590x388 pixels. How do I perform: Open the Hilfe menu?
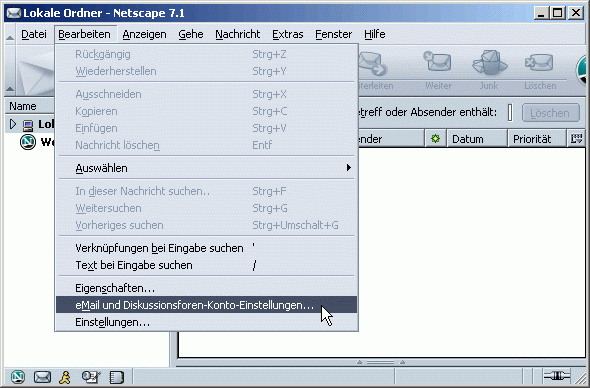pyautogui.click(x=374, y=34)
